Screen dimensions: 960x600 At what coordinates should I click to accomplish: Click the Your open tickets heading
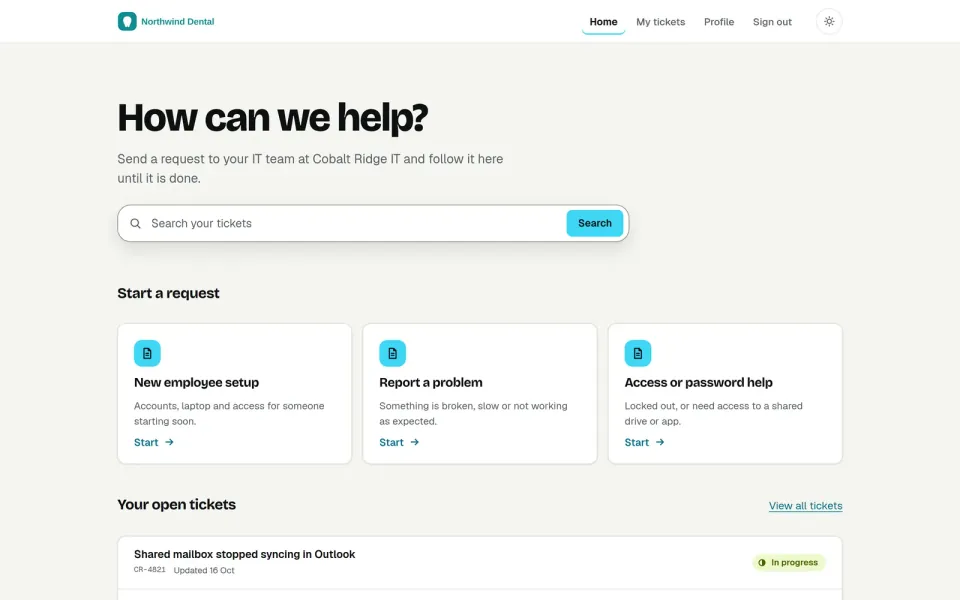click(176, 504)
